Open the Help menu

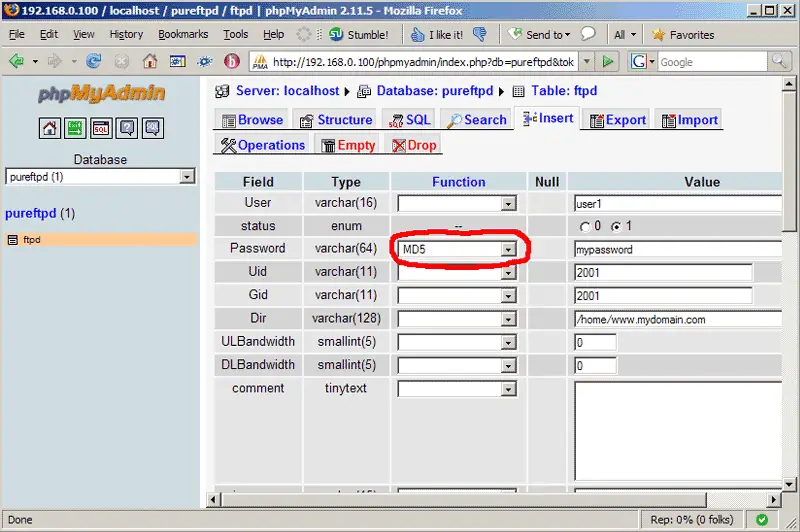pos(273,34)
